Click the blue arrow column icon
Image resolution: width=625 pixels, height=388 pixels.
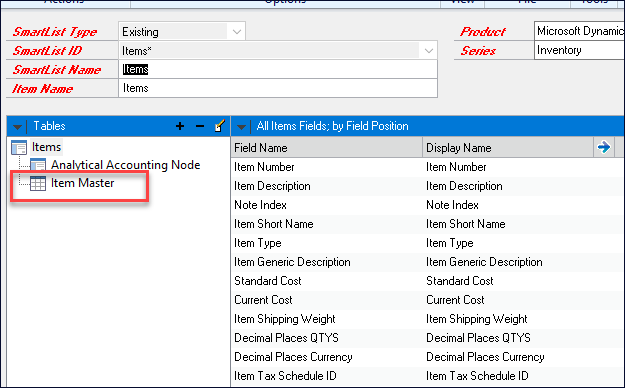click(x=604, y=147)
